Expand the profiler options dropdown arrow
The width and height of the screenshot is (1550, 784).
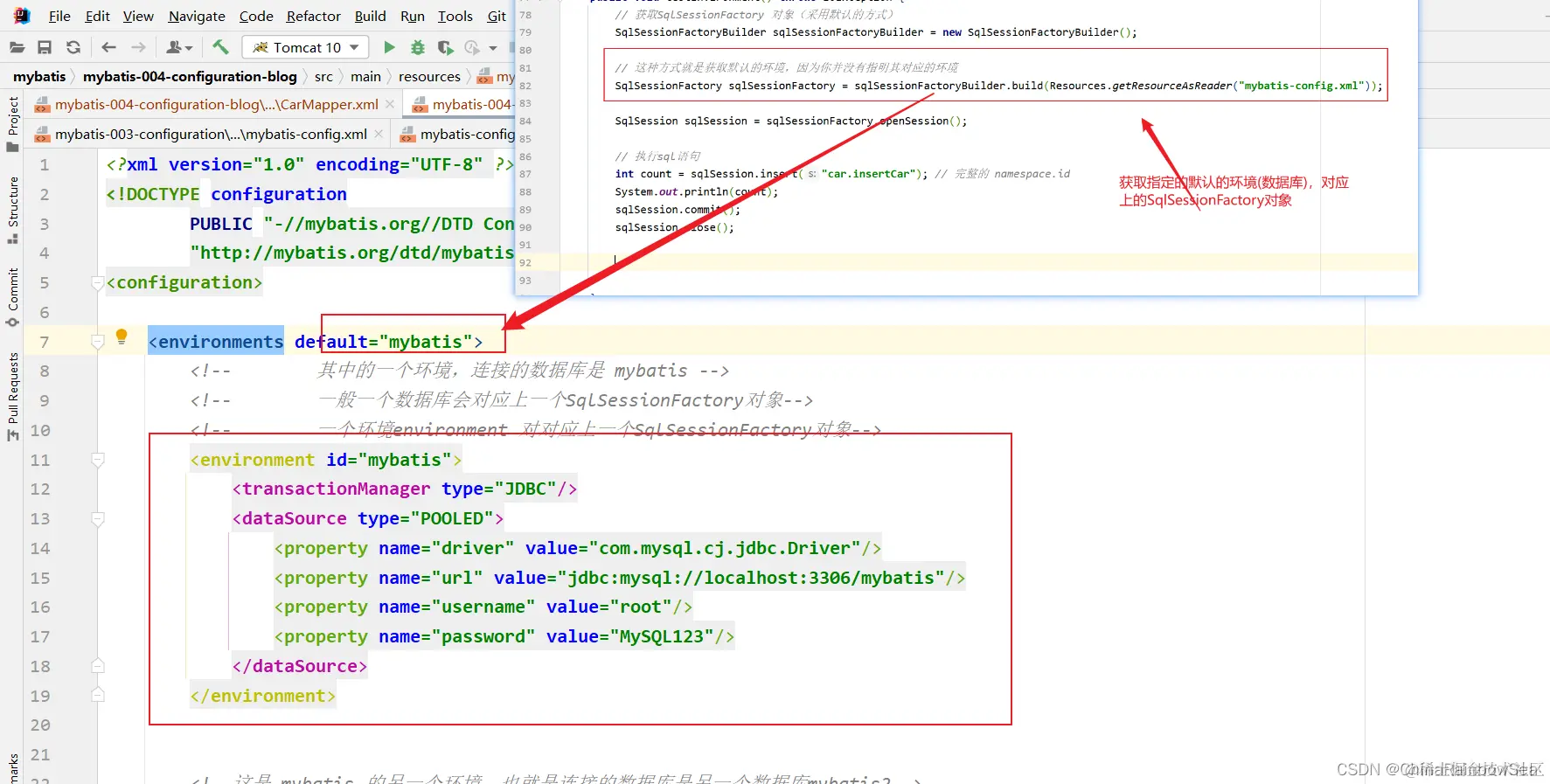pos(493,48)
